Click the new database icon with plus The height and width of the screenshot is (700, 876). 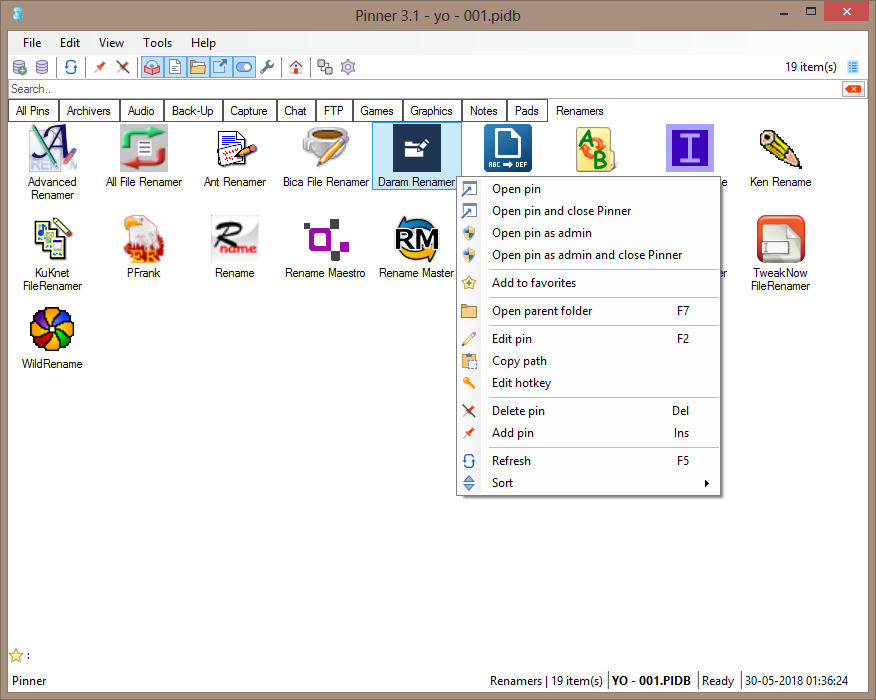[20, 67]
